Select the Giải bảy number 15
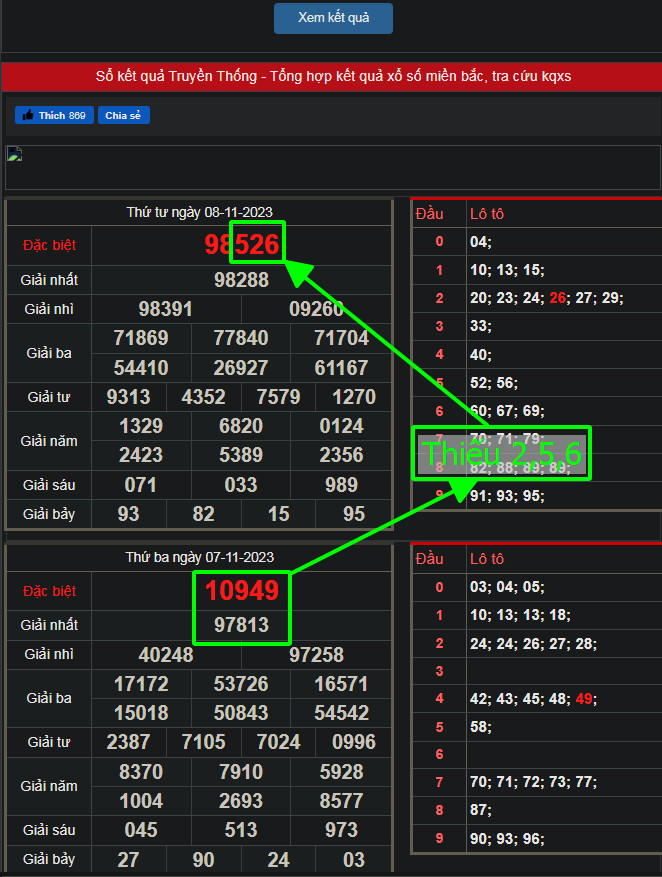662x877 pixels. click(x=278, y=514)
